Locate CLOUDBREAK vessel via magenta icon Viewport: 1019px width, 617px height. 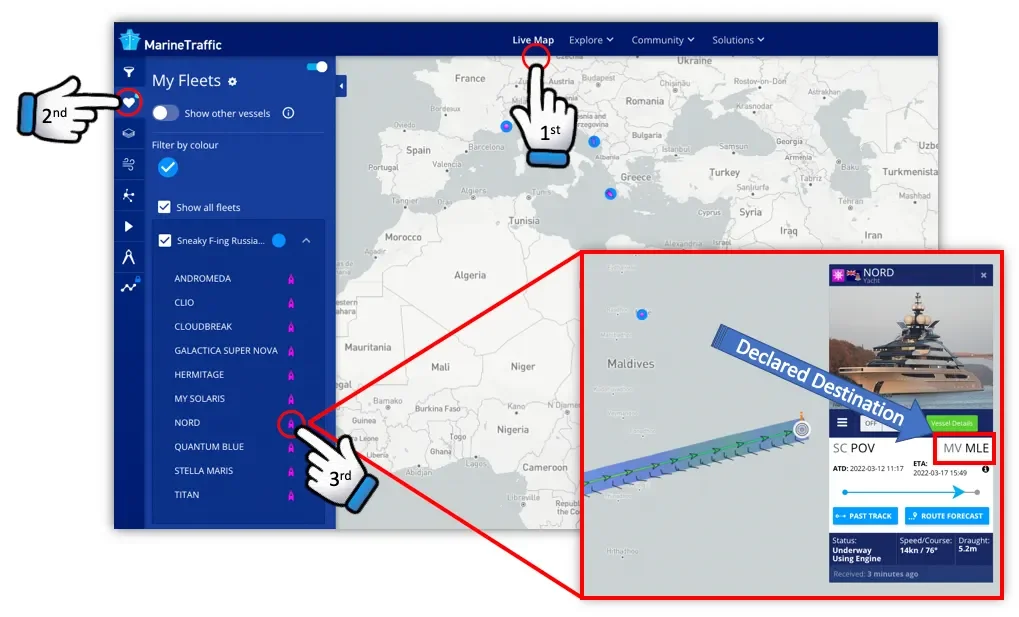[291, 327]
